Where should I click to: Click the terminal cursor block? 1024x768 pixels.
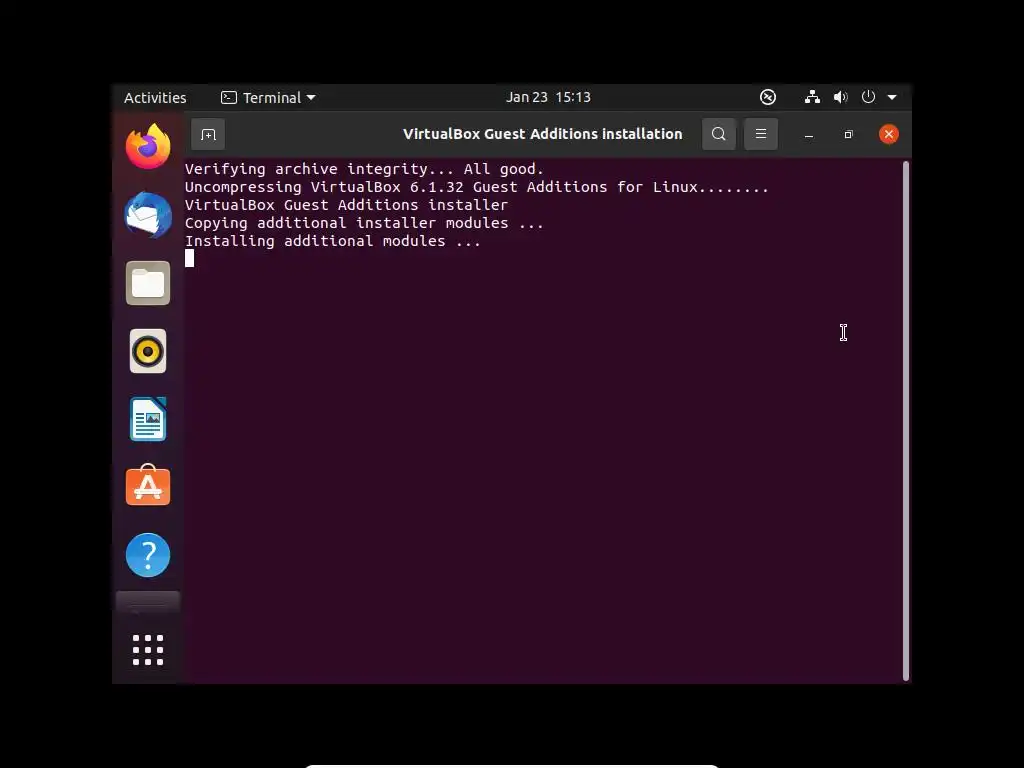point(189,259)
